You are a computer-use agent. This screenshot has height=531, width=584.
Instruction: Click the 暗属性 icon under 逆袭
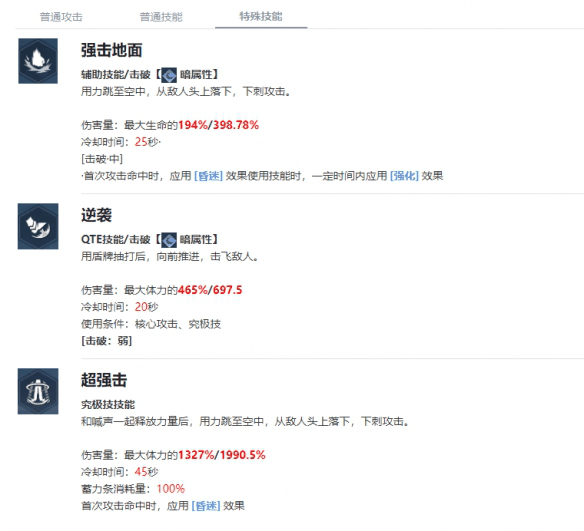(169, 240)
